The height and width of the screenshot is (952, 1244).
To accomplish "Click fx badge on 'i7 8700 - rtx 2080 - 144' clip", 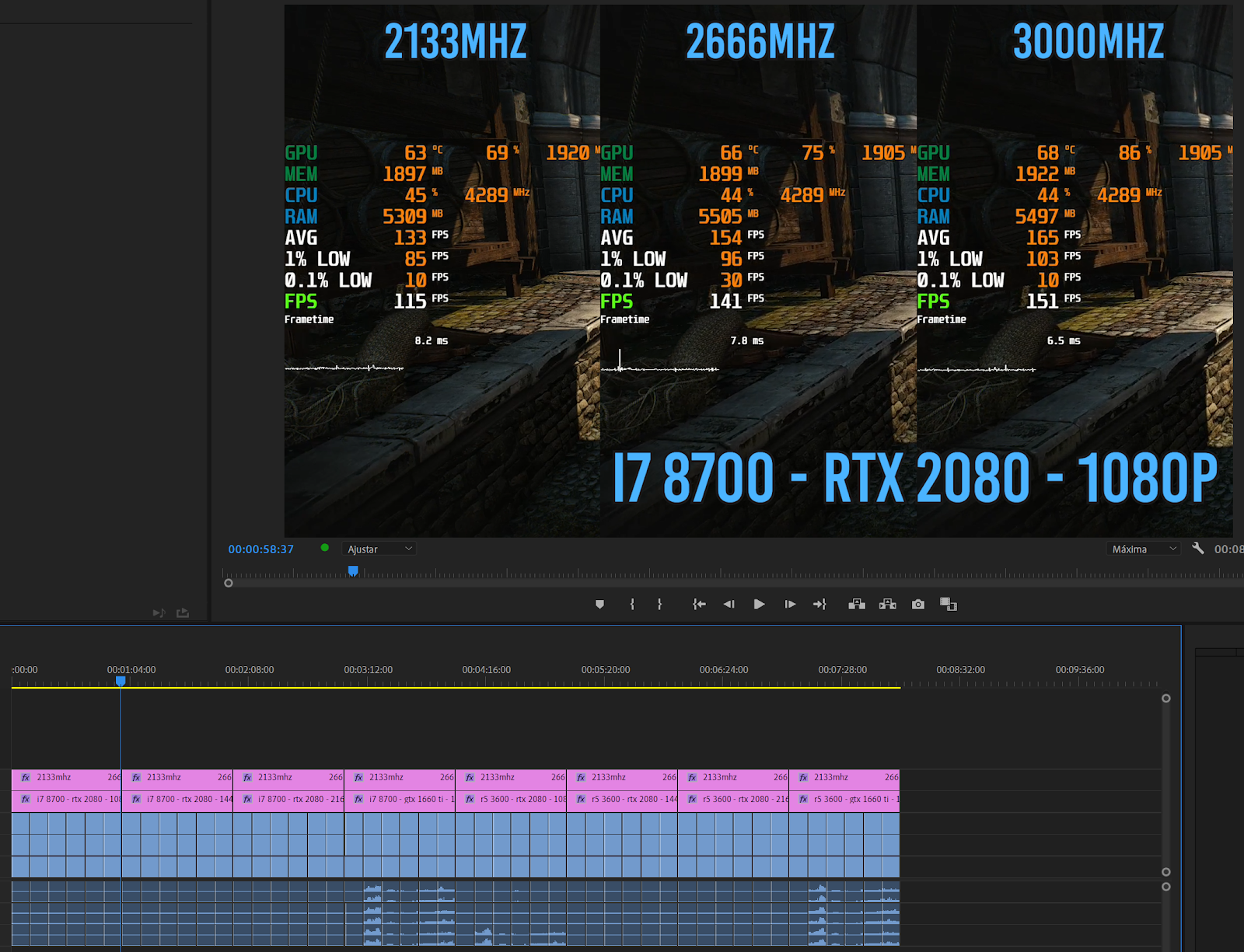I will (136, 799).
